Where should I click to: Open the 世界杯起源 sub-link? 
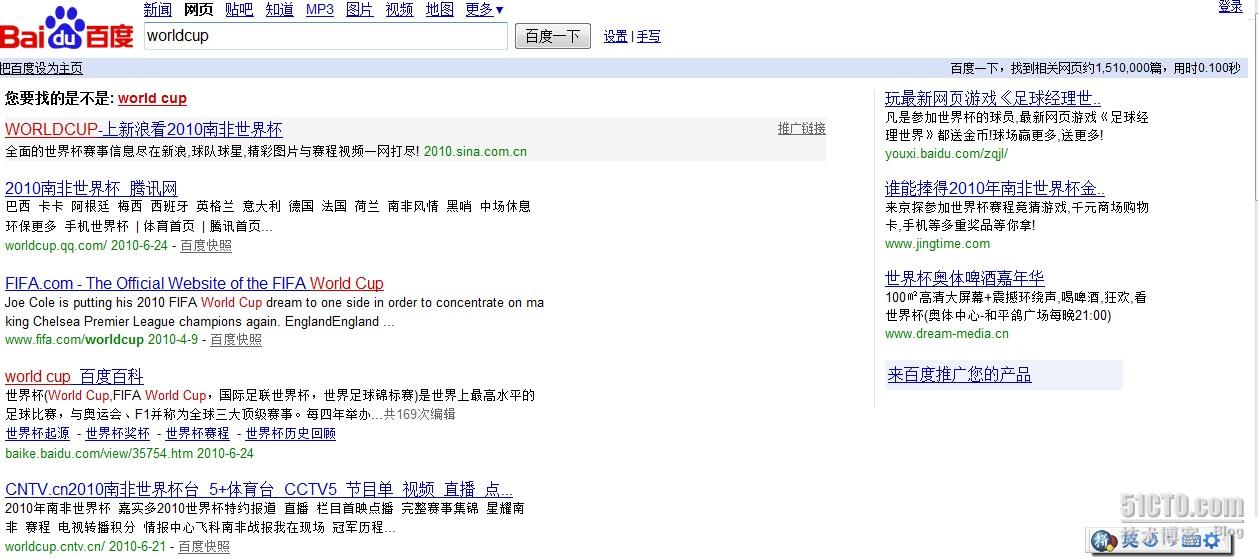pyautogui.click(x=38, y=433)
